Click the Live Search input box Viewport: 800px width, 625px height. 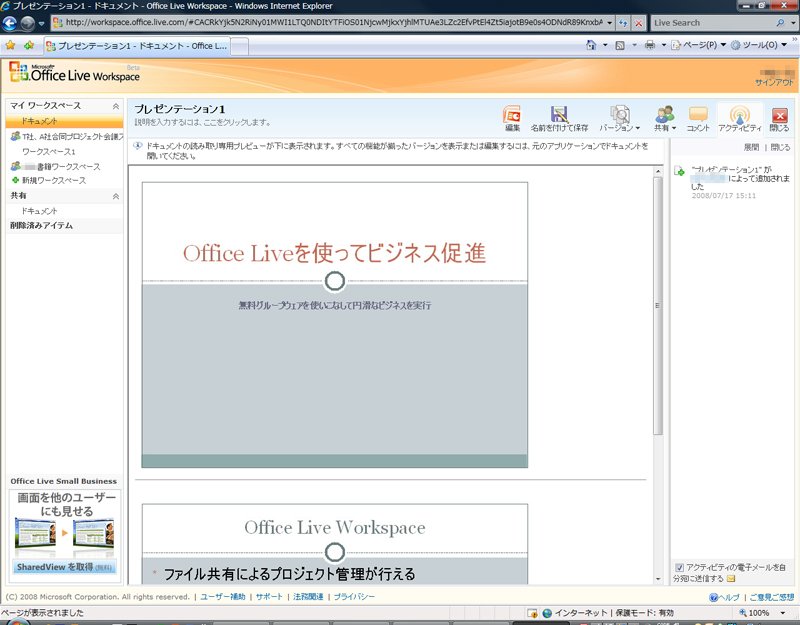713,23
